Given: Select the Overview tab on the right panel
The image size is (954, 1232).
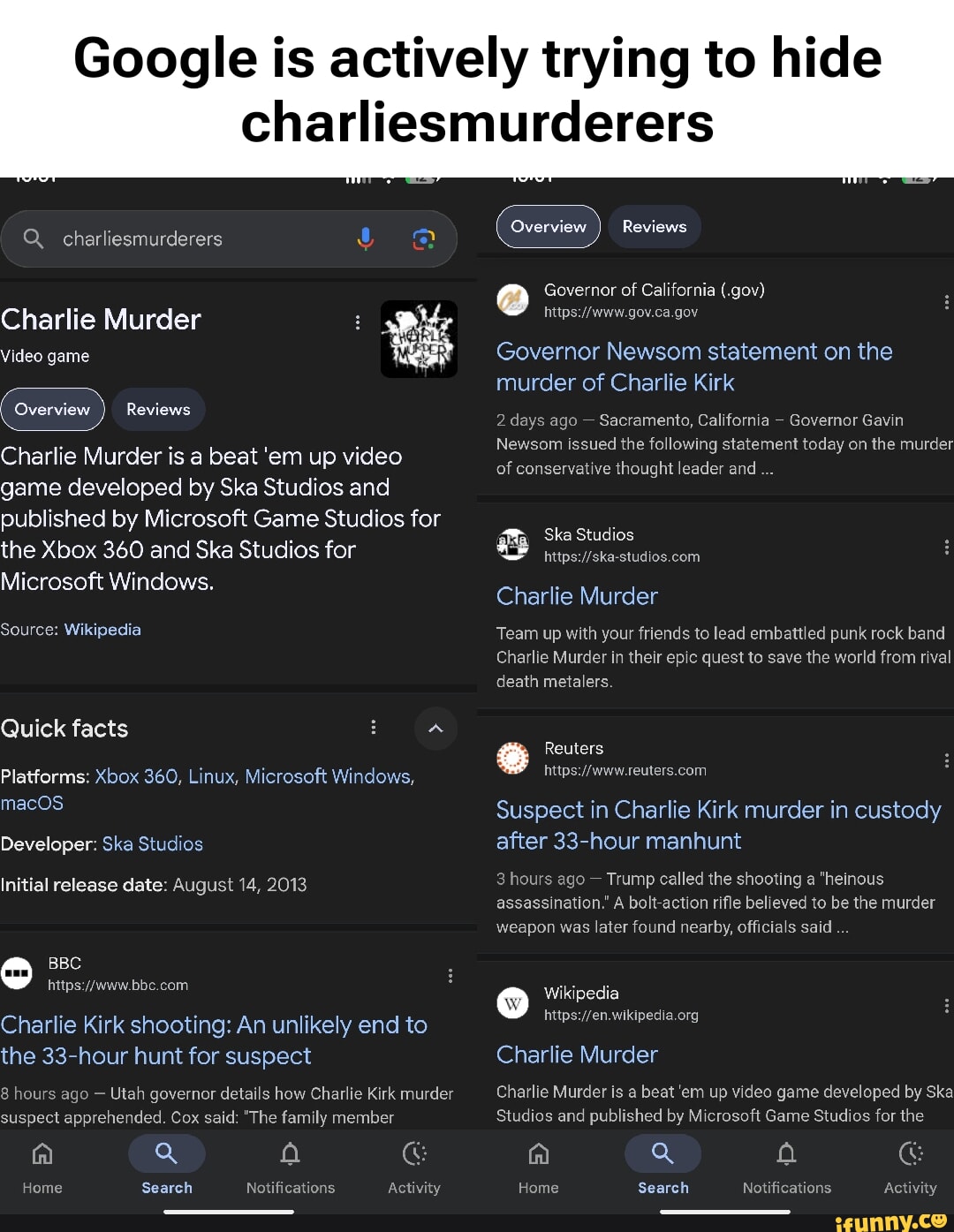Looking at the screenshot, I should tap(548, 226).
